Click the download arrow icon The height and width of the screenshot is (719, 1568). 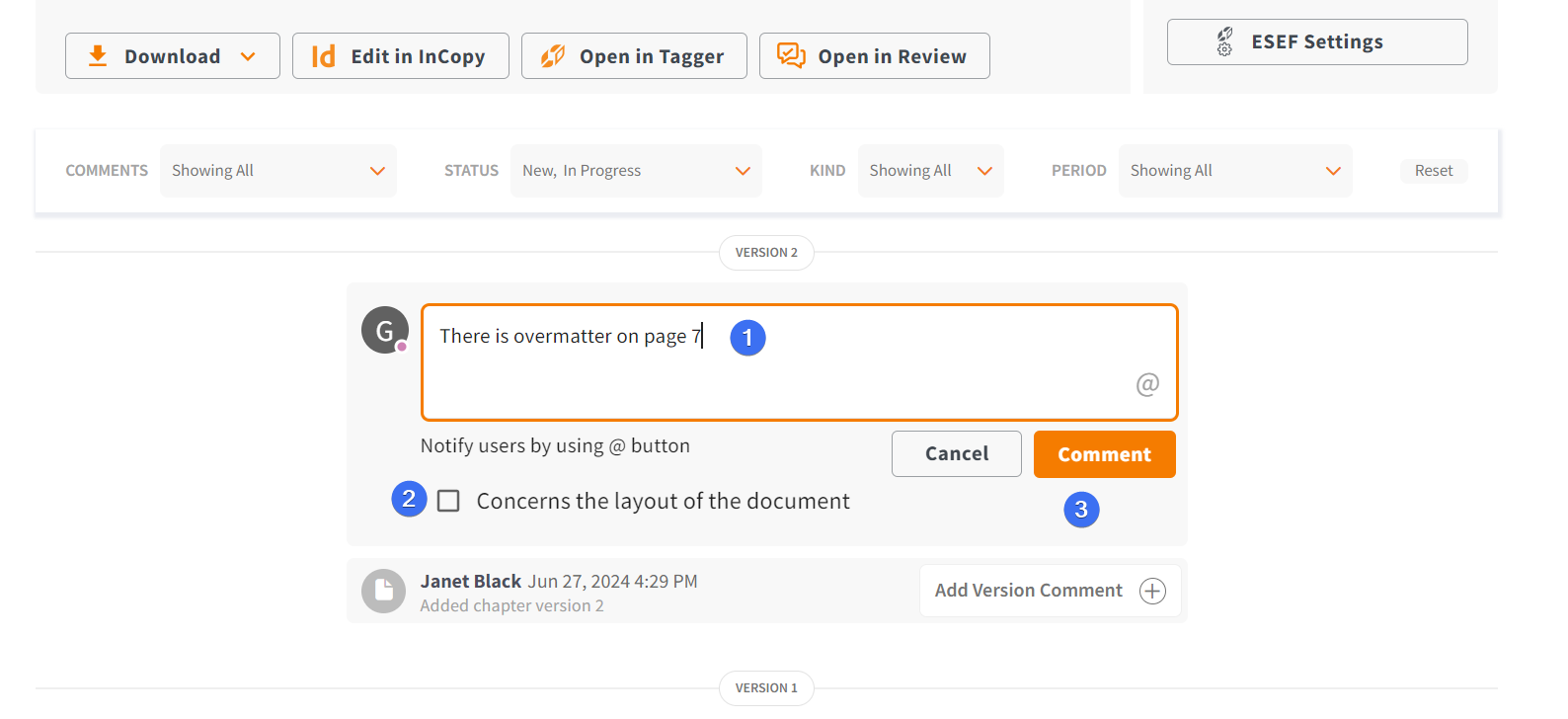(x=98, y=56)
